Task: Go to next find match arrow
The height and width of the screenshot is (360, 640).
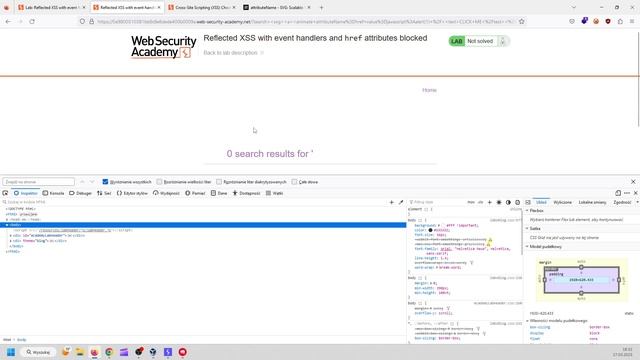Action: (x=92, y=182)
